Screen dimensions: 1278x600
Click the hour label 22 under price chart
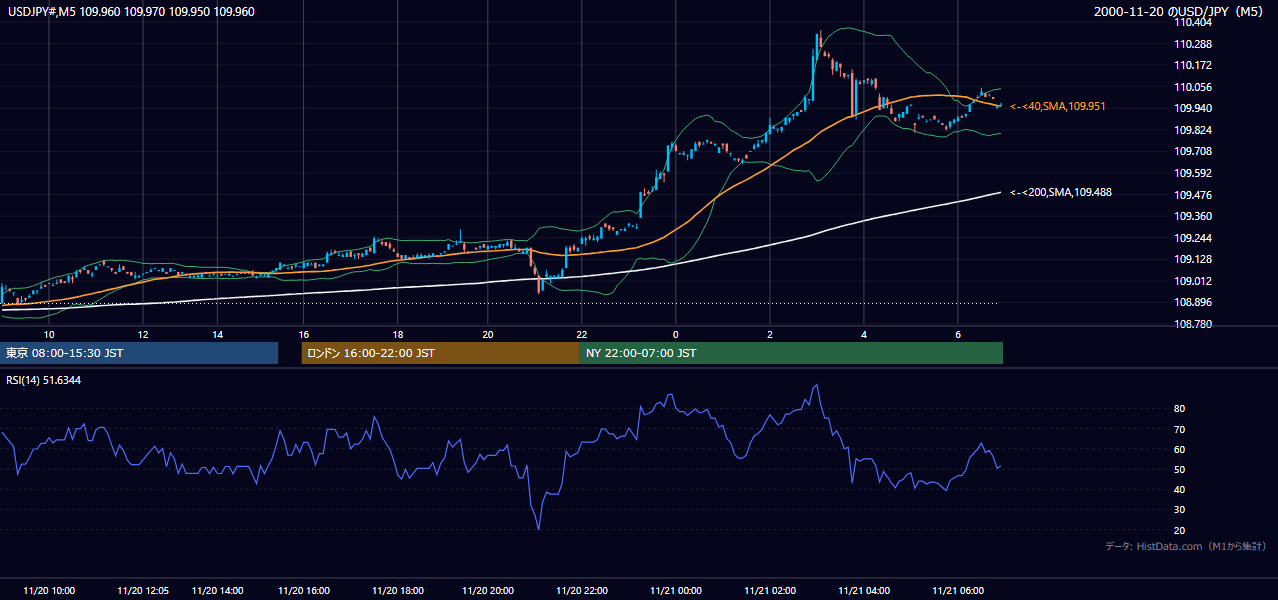click(582, 334)
